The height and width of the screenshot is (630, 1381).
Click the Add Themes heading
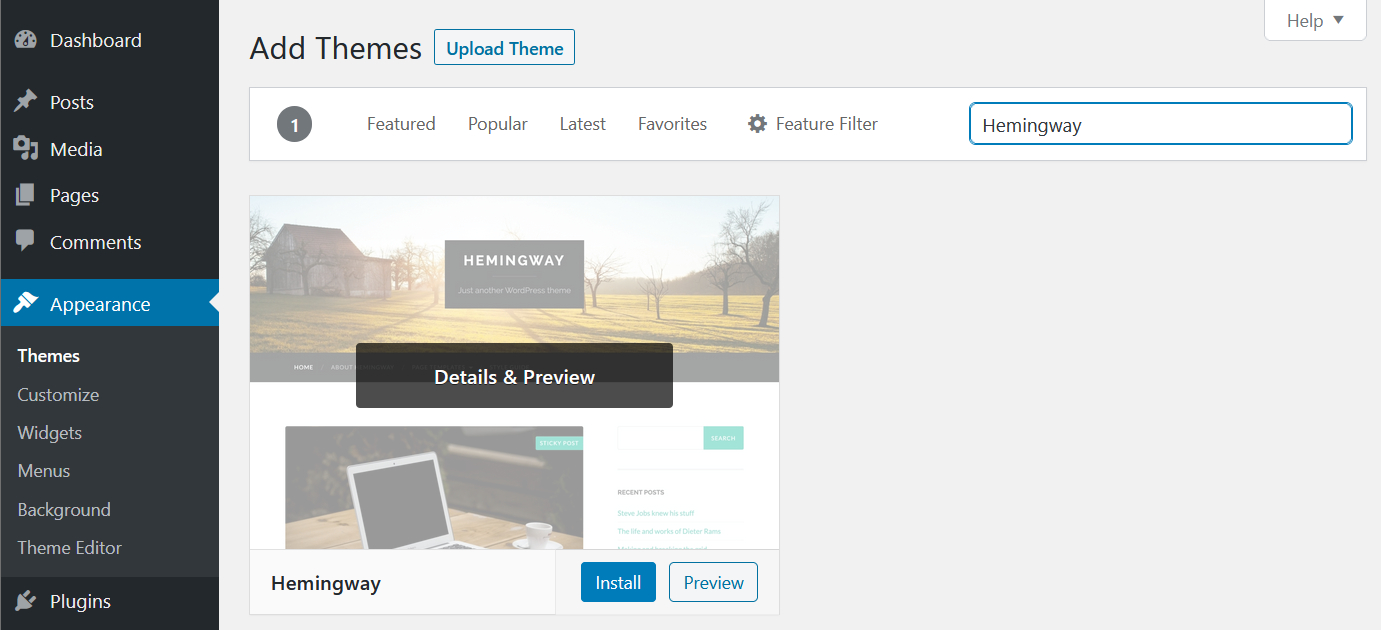pos(336,48)
